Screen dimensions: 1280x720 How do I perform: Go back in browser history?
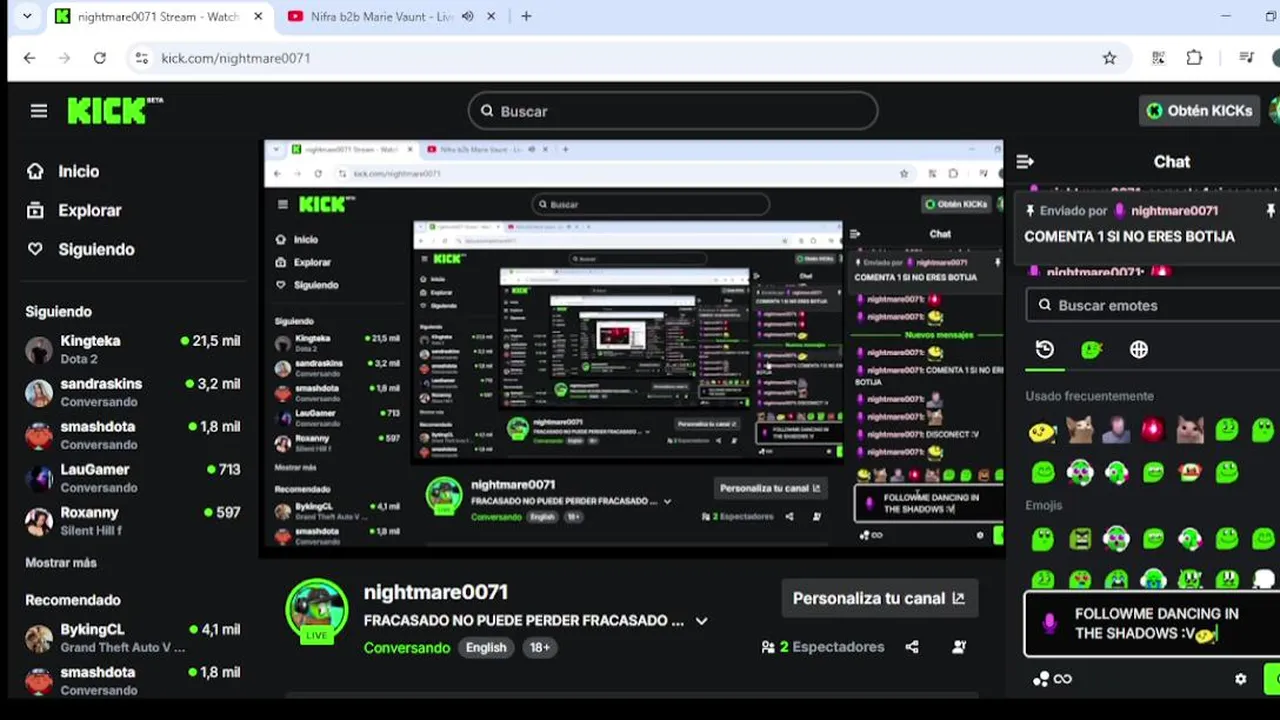29,58
